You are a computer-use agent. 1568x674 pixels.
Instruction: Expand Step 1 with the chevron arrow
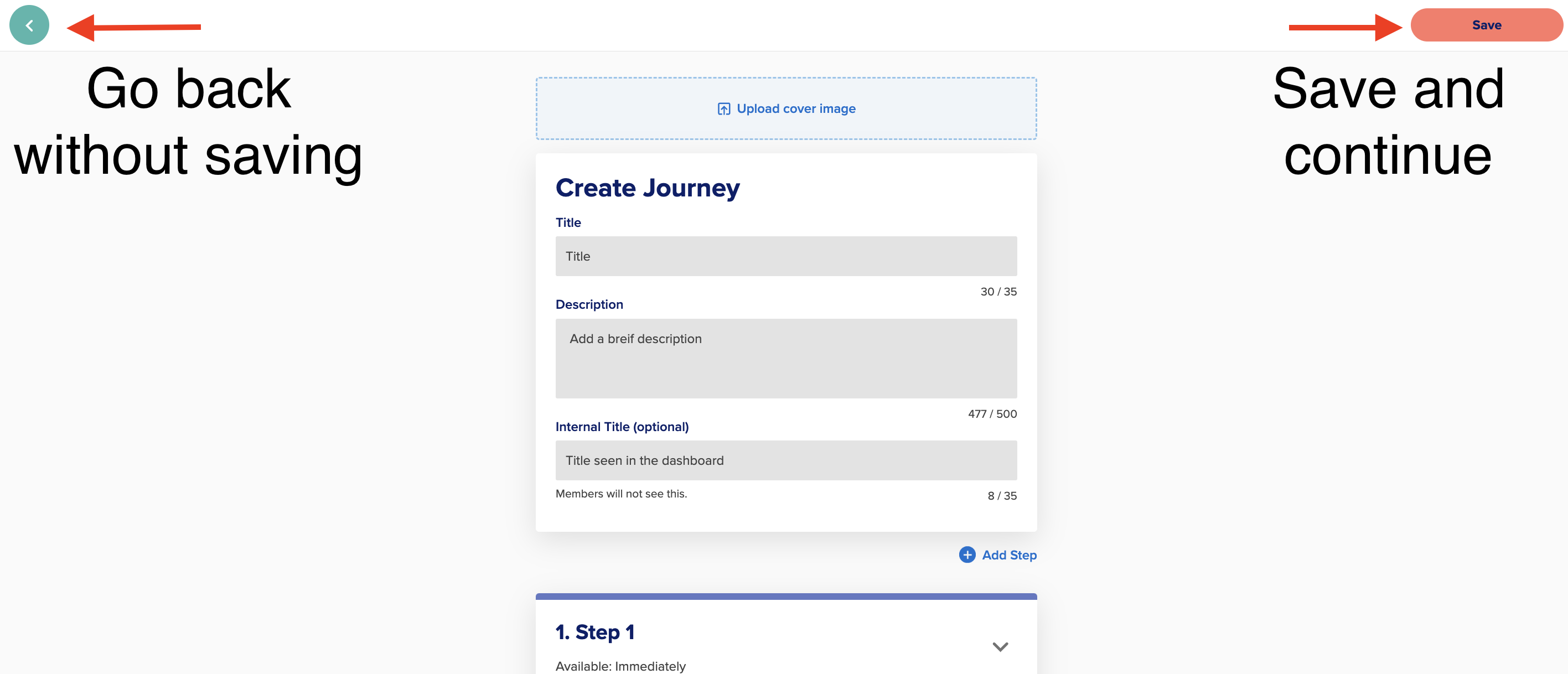1000,647
